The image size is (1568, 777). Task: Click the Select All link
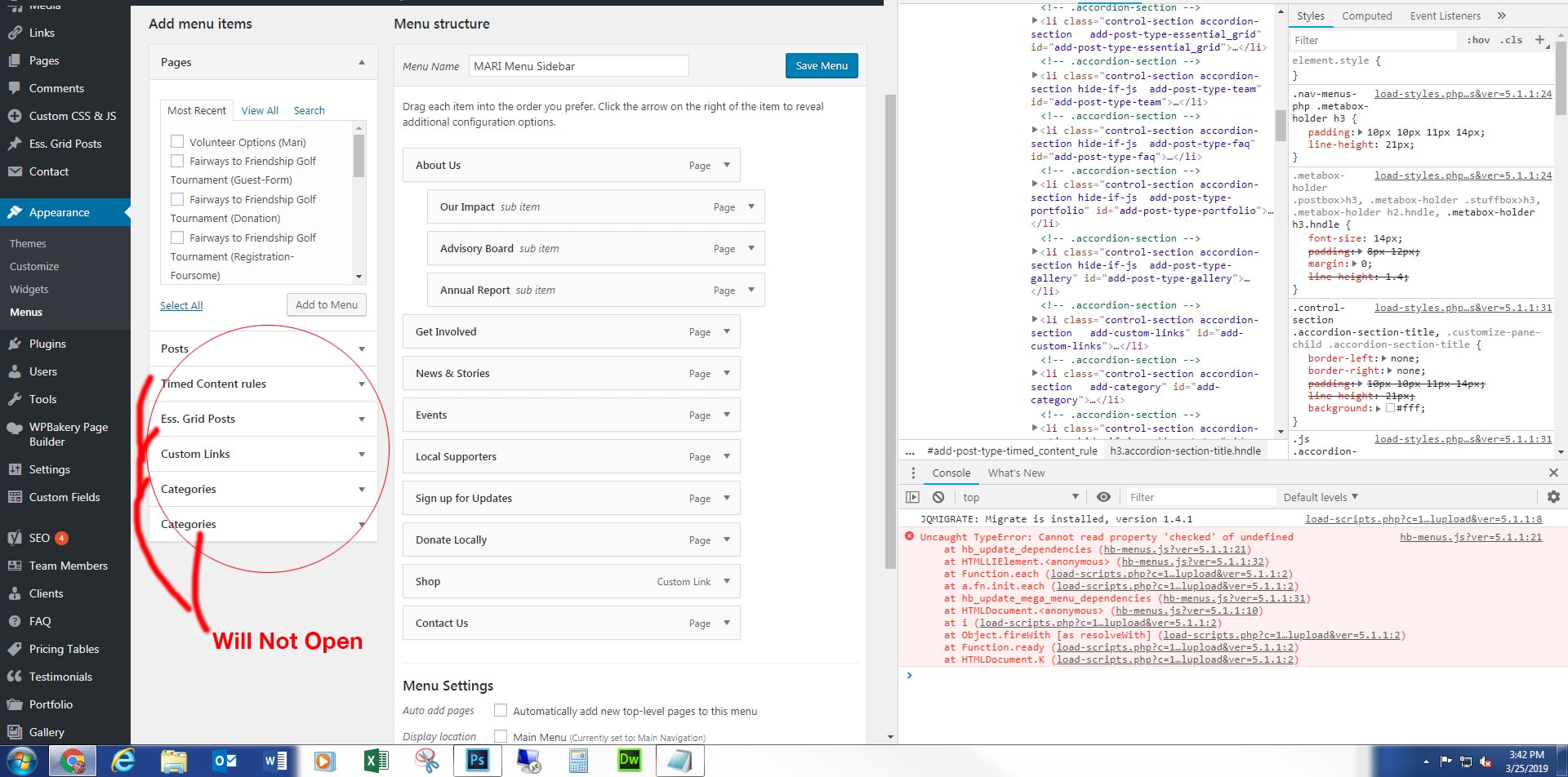tap(181, 305)
